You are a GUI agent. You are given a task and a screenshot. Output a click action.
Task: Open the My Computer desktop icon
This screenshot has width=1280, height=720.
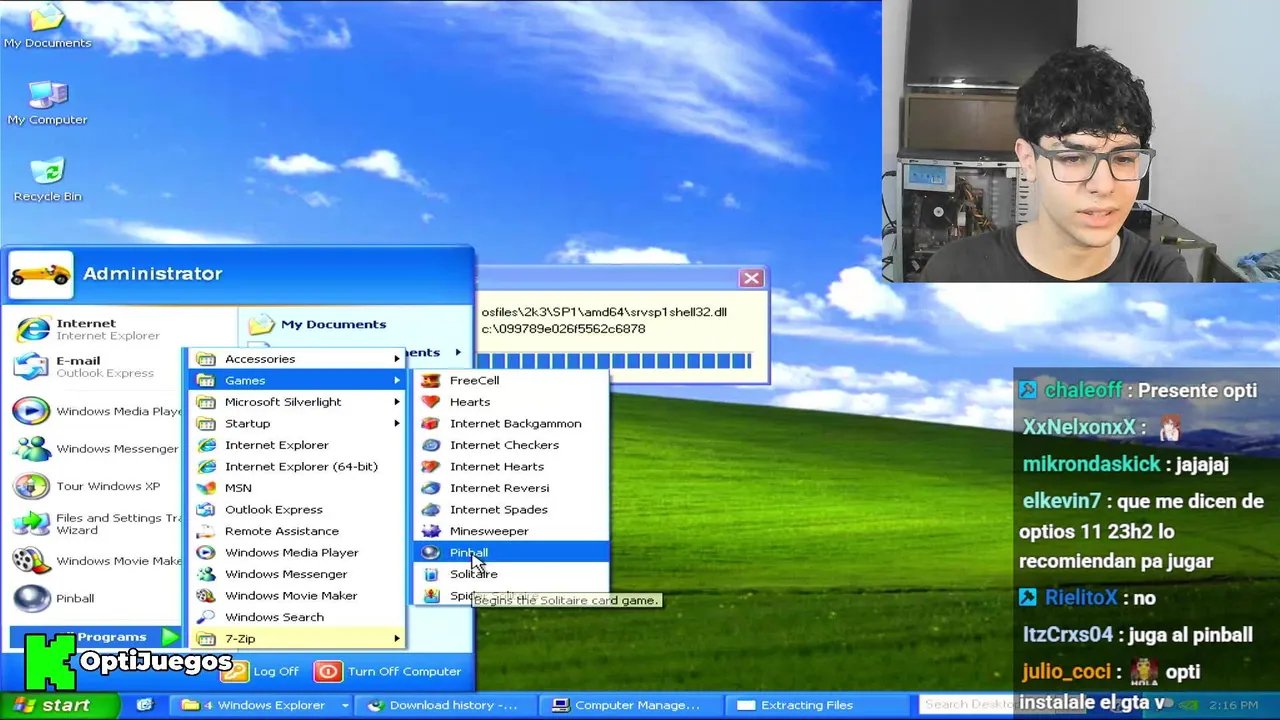[x=47, y=103]
